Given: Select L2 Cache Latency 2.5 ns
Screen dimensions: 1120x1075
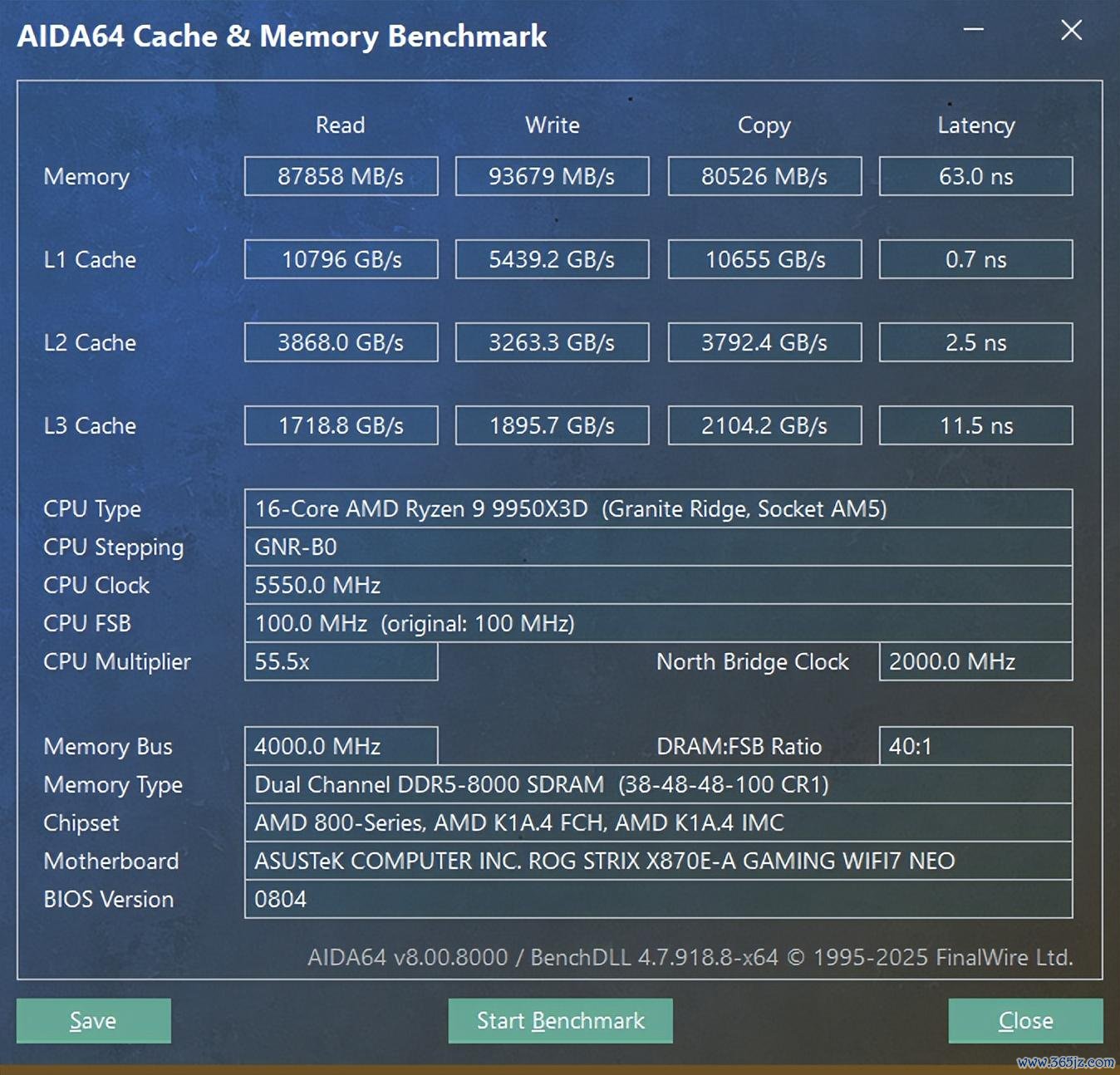Looking at the screenshot, I should point(975,342).
